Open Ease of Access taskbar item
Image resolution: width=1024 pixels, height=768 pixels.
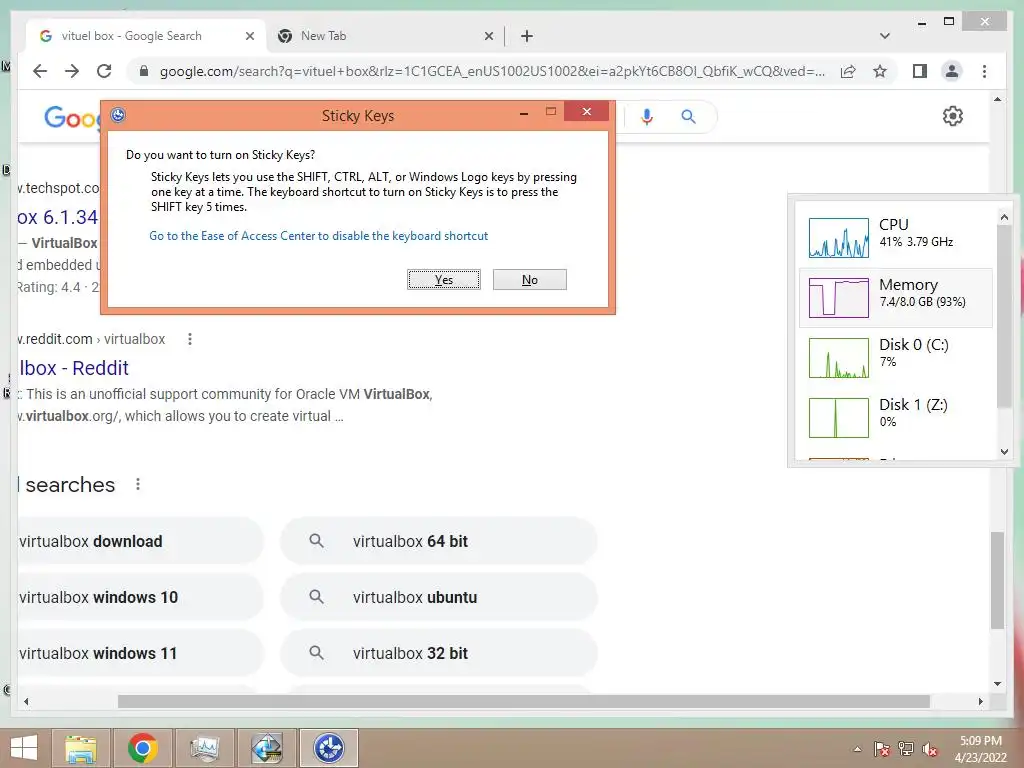click(328, 748)
